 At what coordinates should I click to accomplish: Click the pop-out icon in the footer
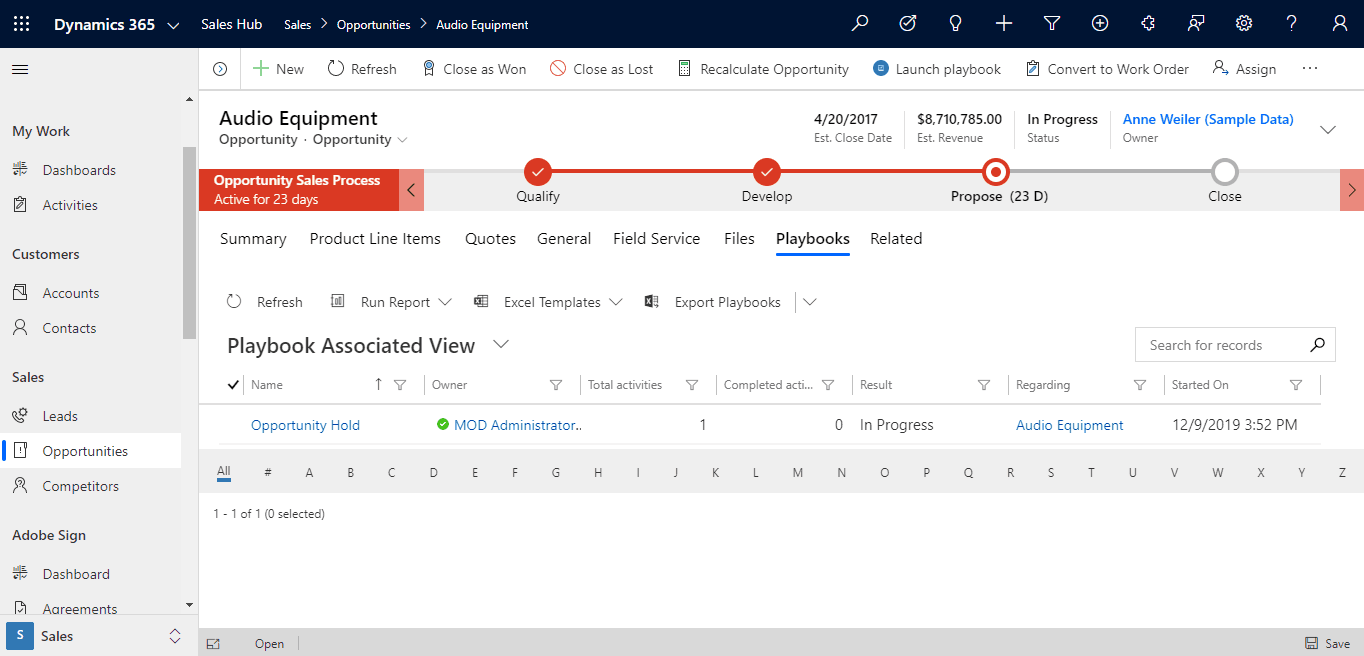(x=213, y=644)
